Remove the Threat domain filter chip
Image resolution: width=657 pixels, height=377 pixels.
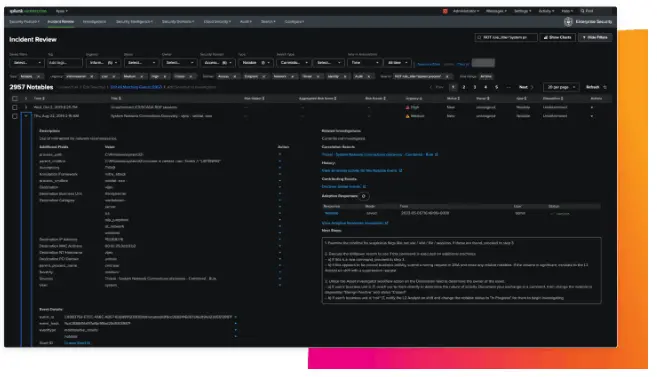[318, 77]
